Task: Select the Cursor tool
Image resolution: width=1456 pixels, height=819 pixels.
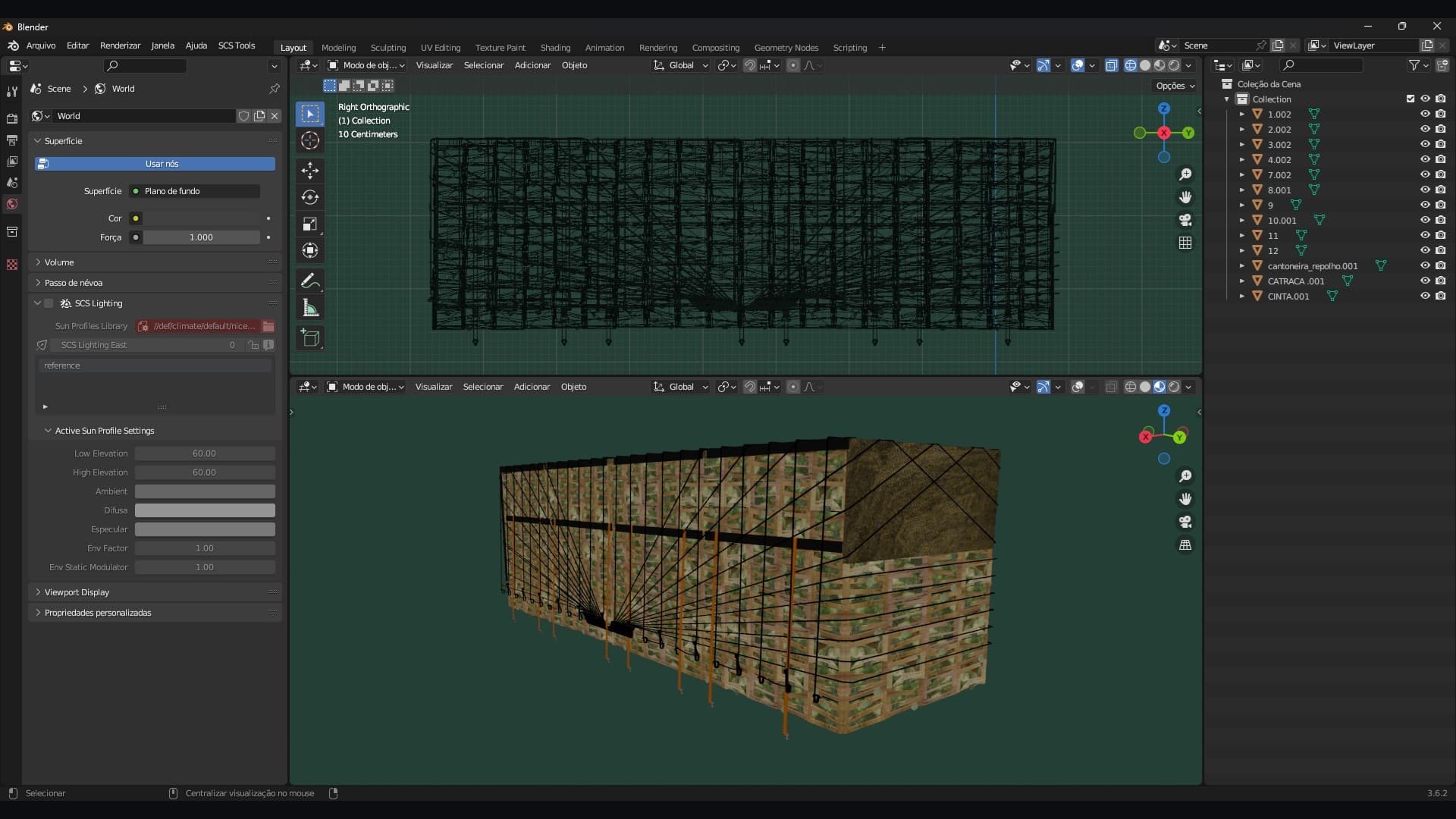Action: [x=309, y=141]
